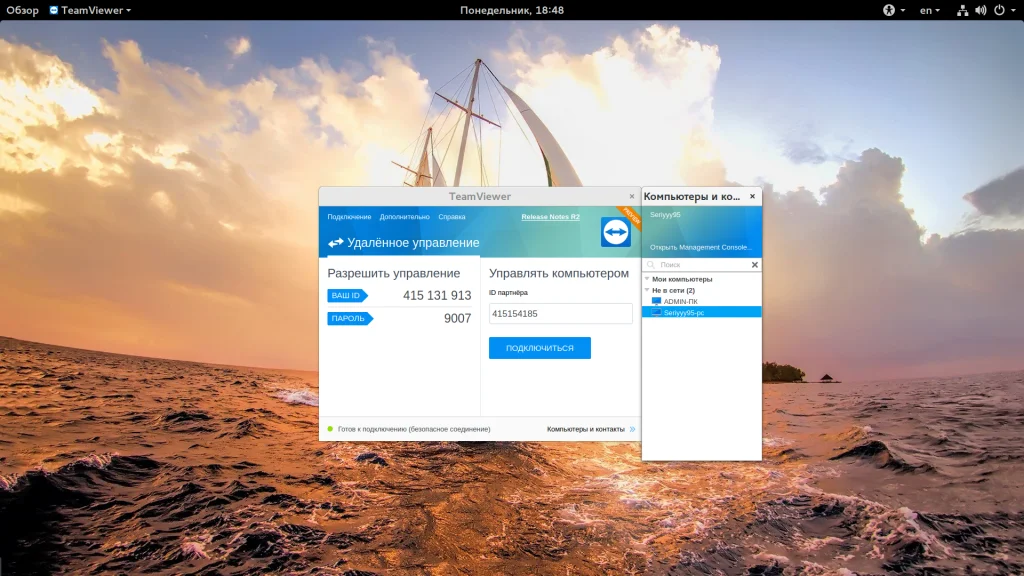The height and width of the screenshot is (576, 1024).
Task: Click the volume icon in system tray
Action: 981,10
